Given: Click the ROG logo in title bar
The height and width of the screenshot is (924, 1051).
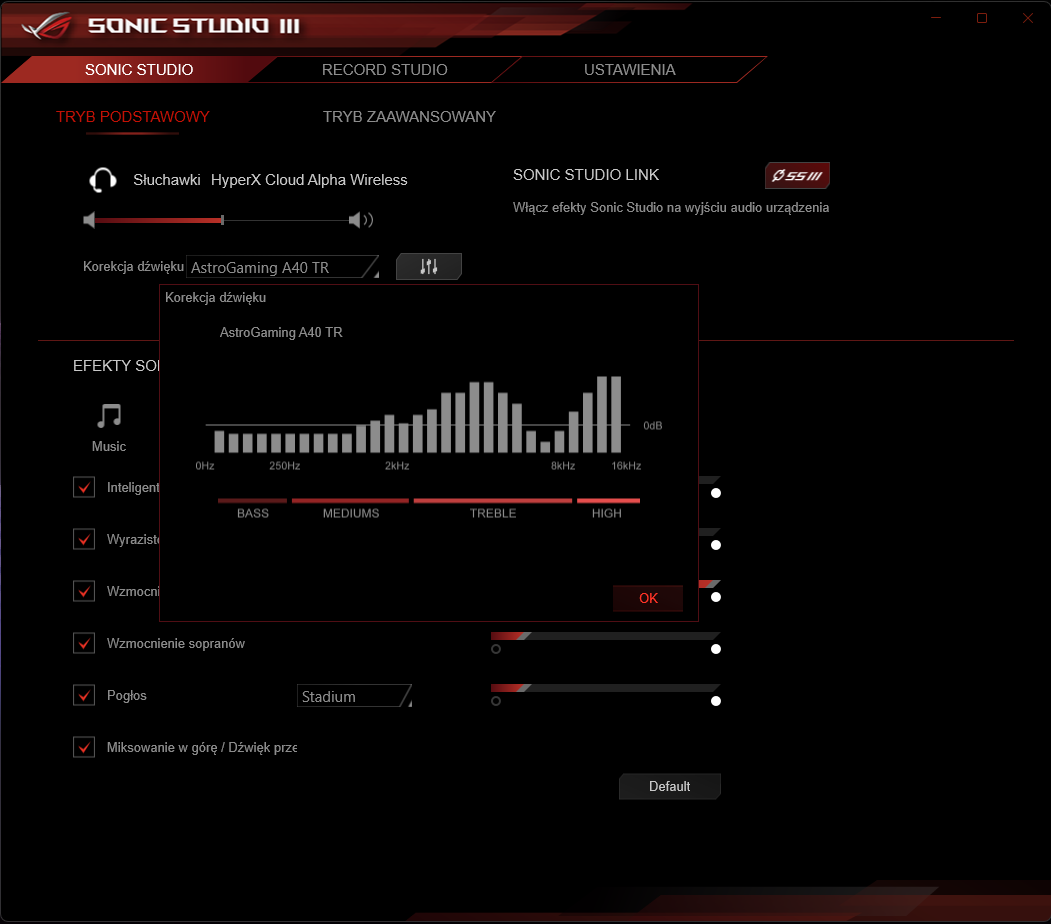Looking at the screenshot, I should (x=47, y=25).
